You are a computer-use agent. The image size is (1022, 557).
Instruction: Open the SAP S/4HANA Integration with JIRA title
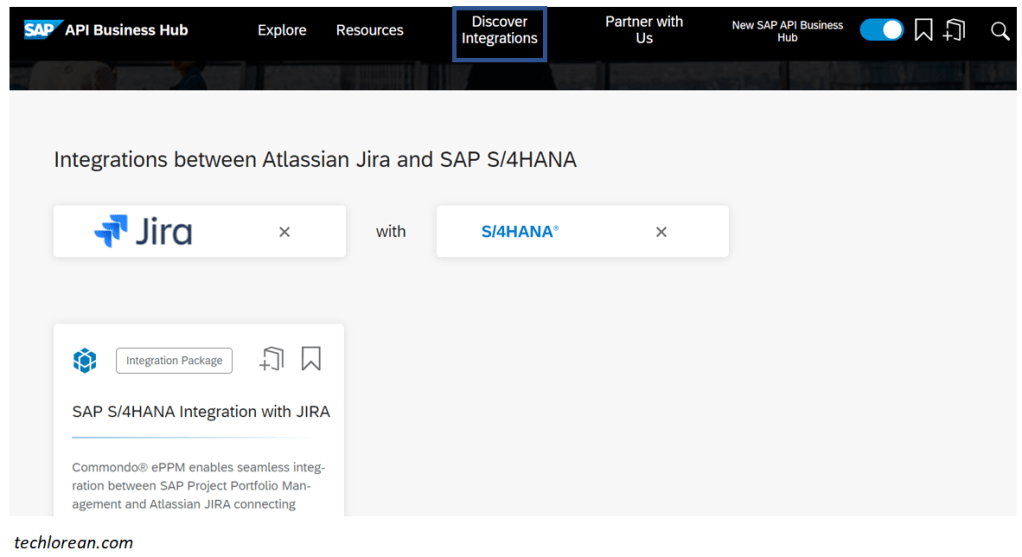[x=201, y=412]
